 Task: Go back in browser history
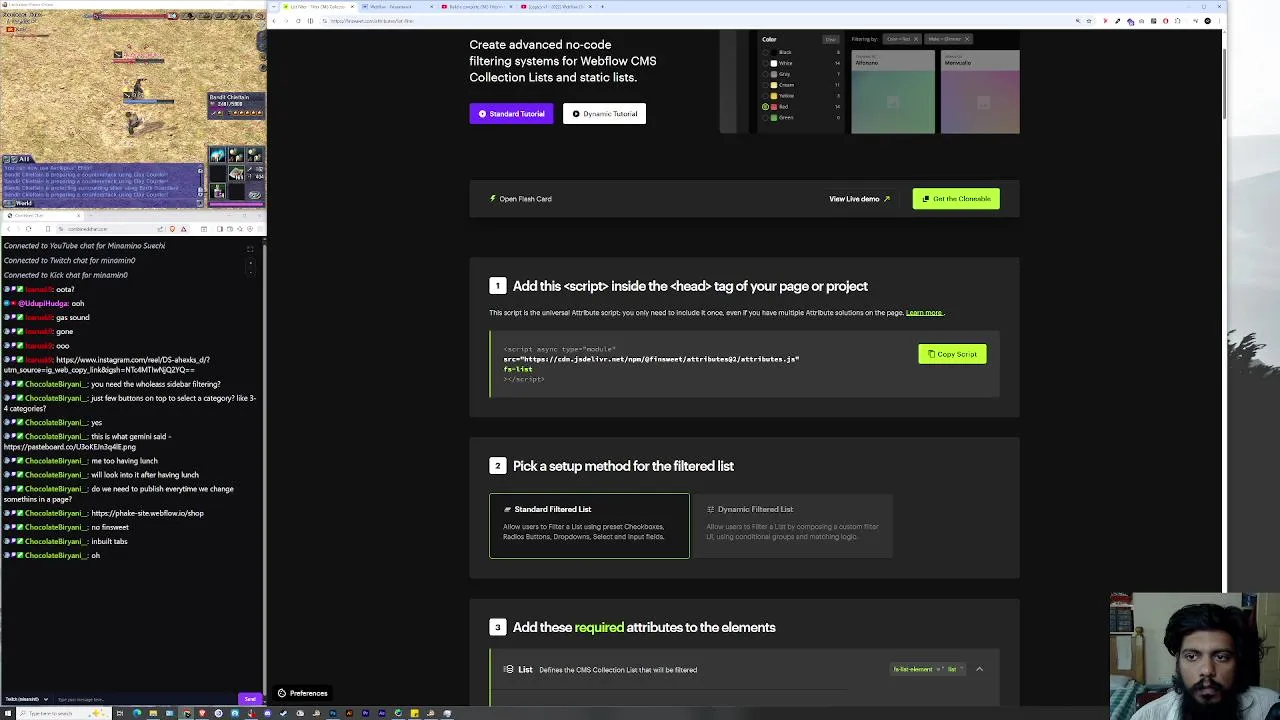[274, 21]
